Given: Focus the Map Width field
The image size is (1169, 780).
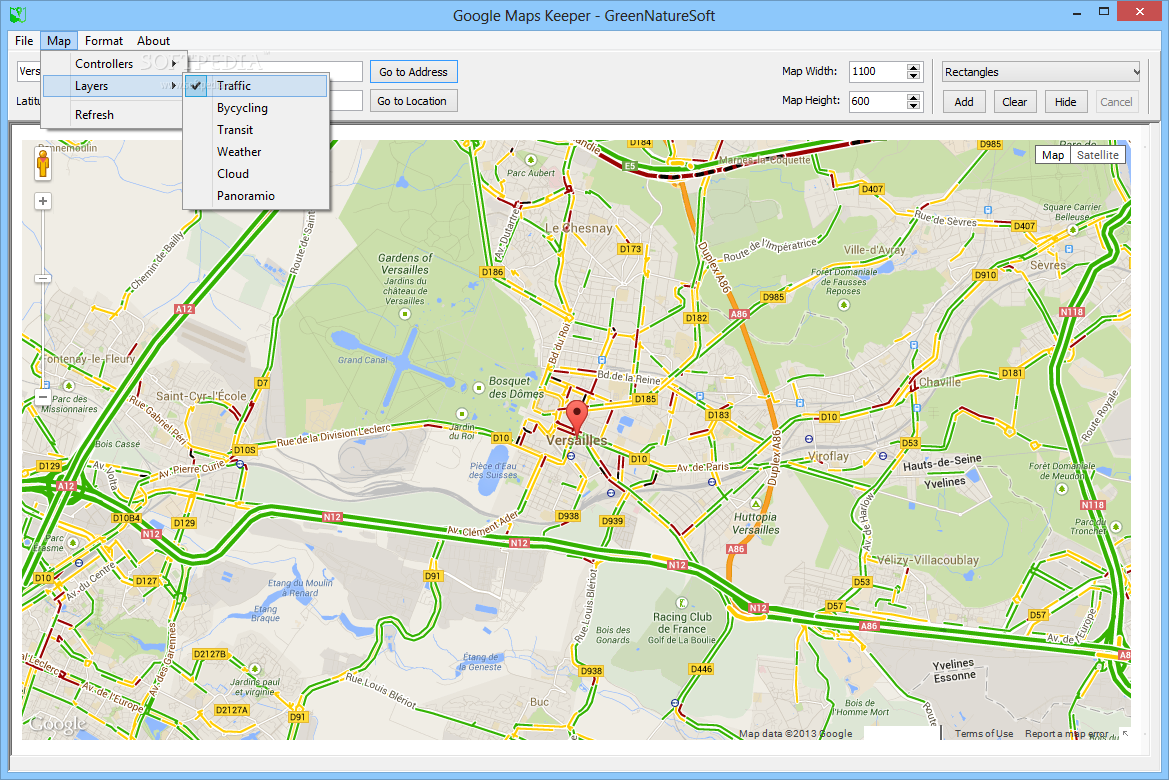Looking at the screenshot, I should point(877,72).
